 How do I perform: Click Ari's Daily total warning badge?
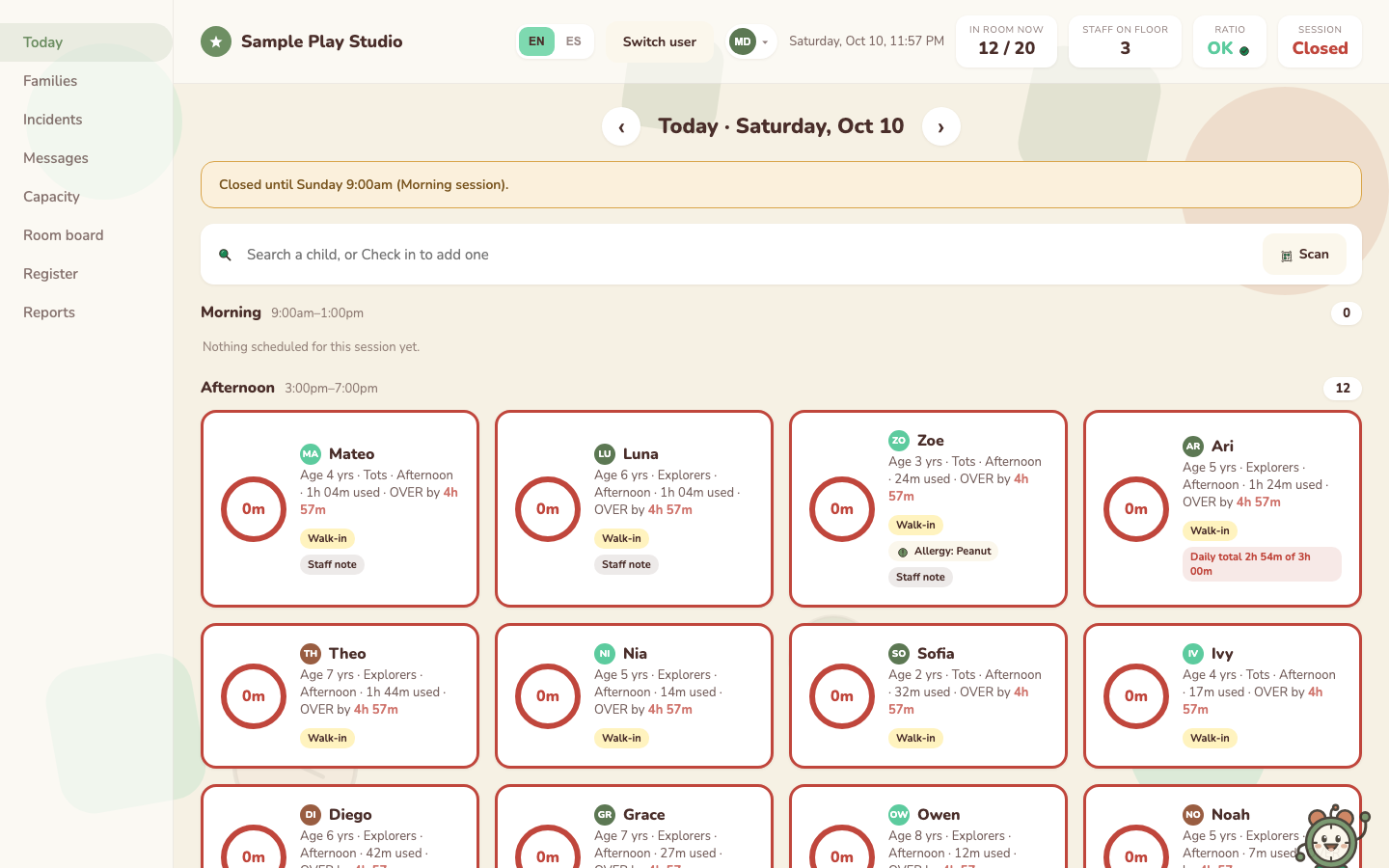[1262, 564]
